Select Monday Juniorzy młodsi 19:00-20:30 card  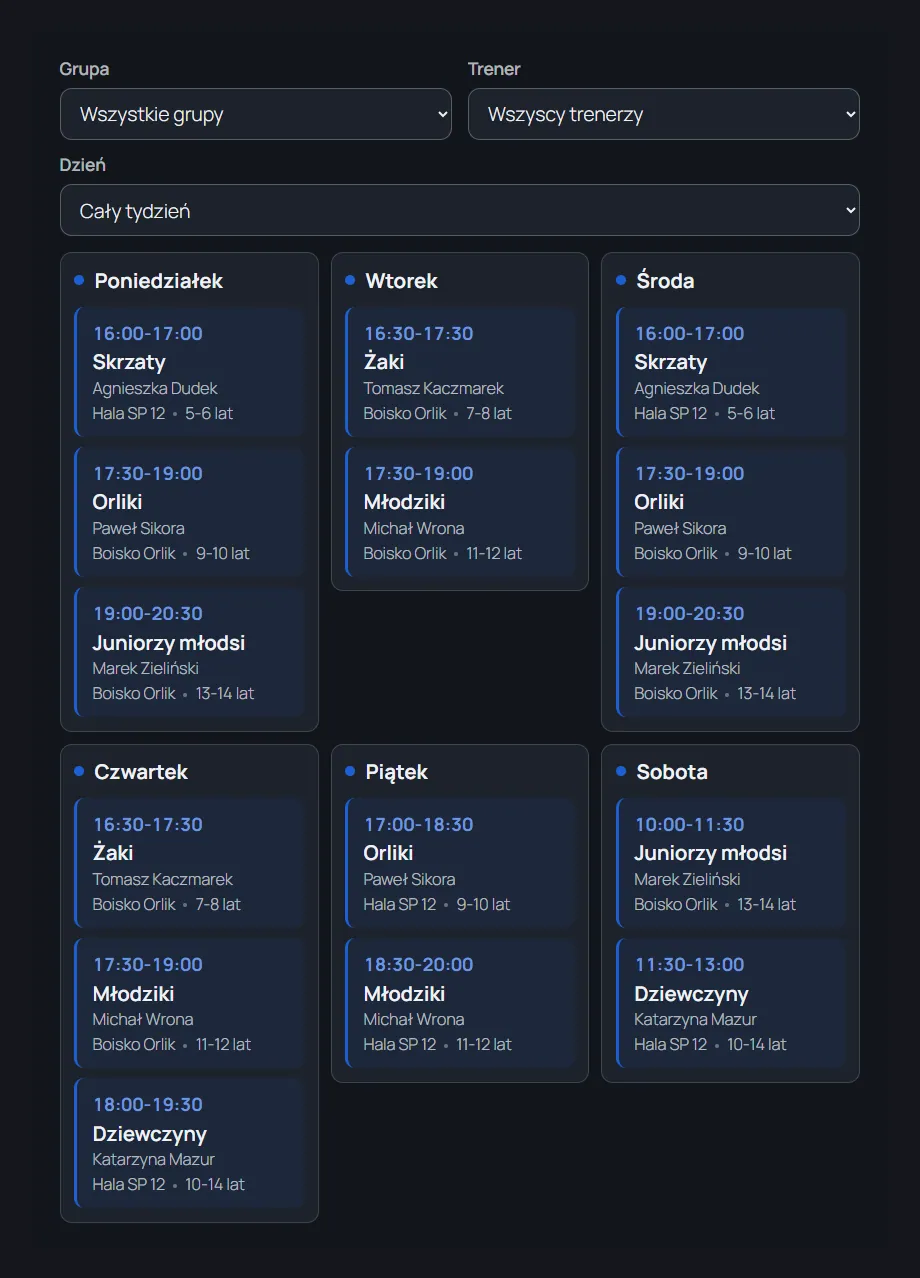[x=189, y=653]
